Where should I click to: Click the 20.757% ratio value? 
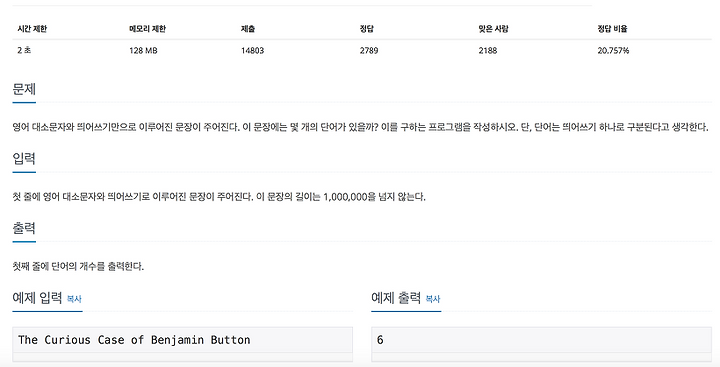coord(613,51)
